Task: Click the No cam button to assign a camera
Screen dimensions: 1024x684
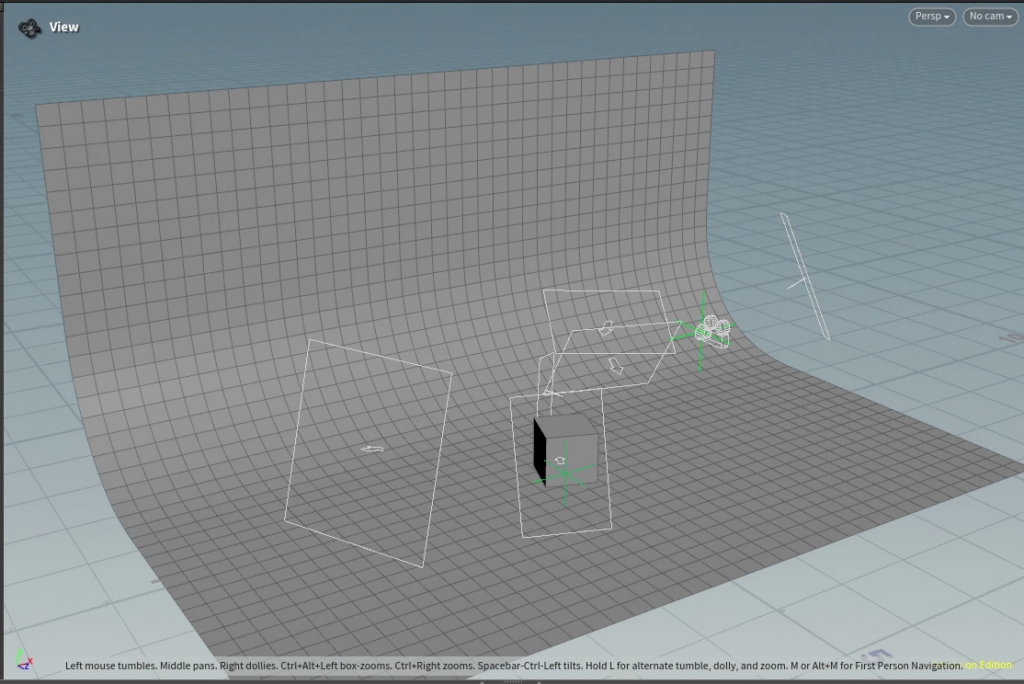Action: click(x=988, y=16)
